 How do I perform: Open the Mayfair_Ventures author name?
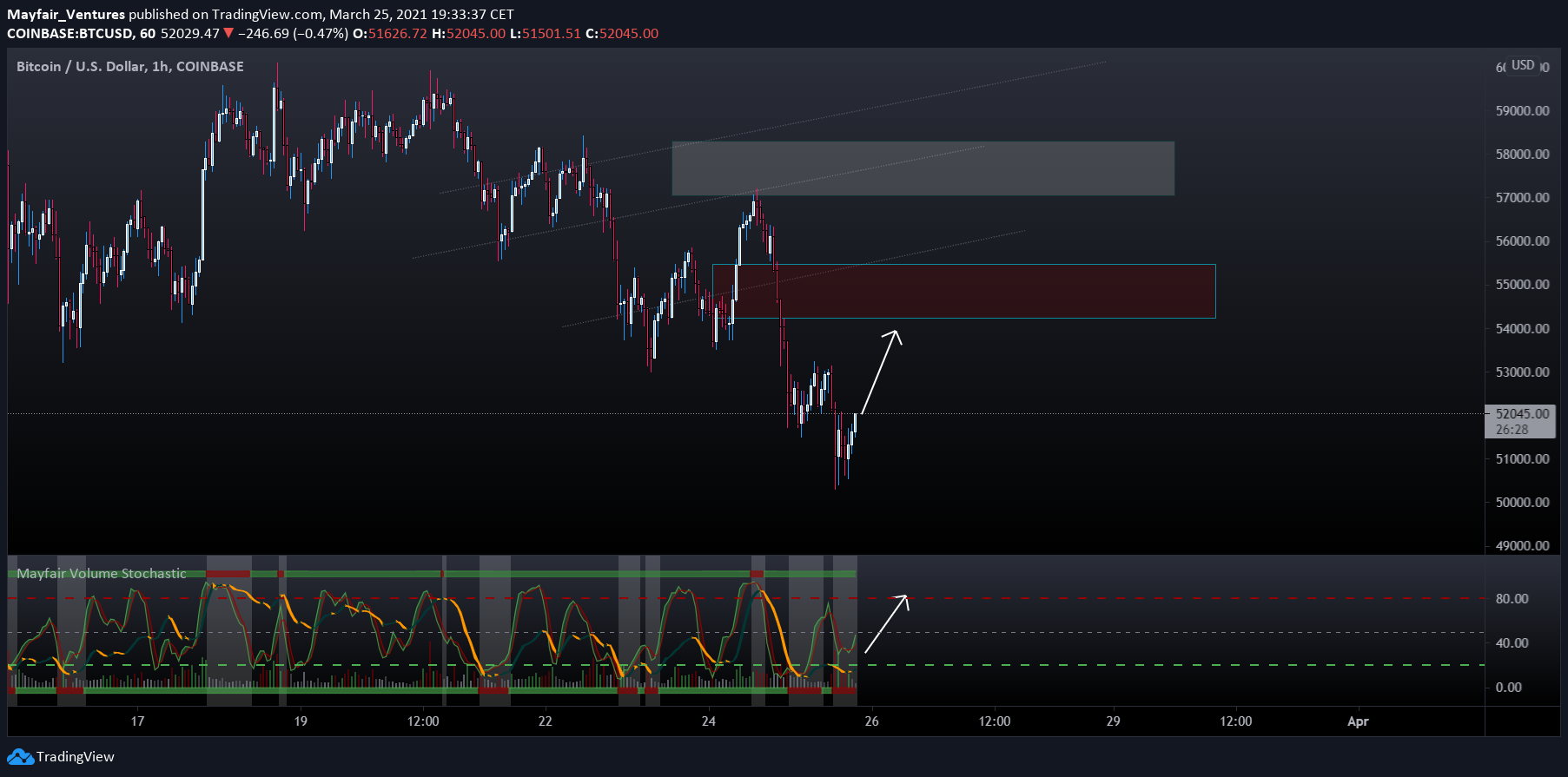pos(66,15)
